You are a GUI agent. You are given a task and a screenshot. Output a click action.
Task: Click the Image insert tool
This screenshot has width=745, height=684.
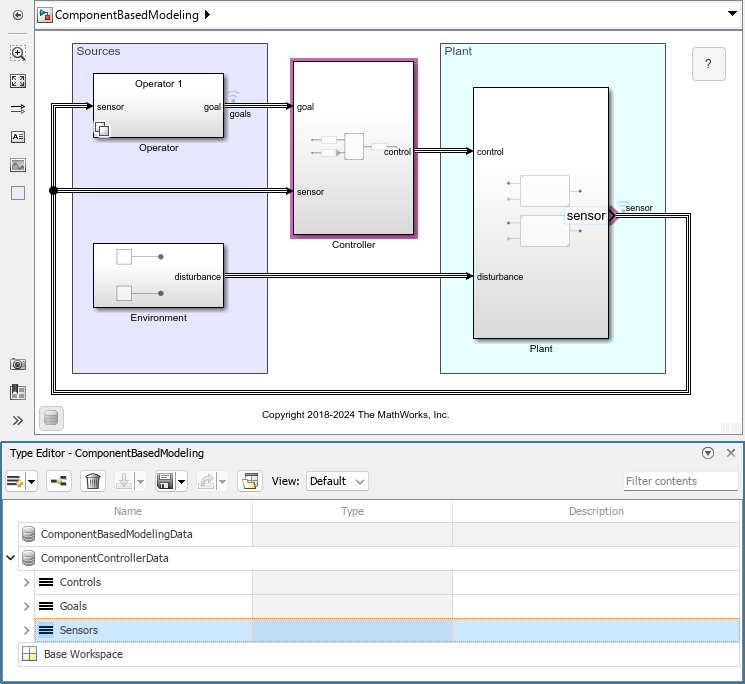(18, 165)
